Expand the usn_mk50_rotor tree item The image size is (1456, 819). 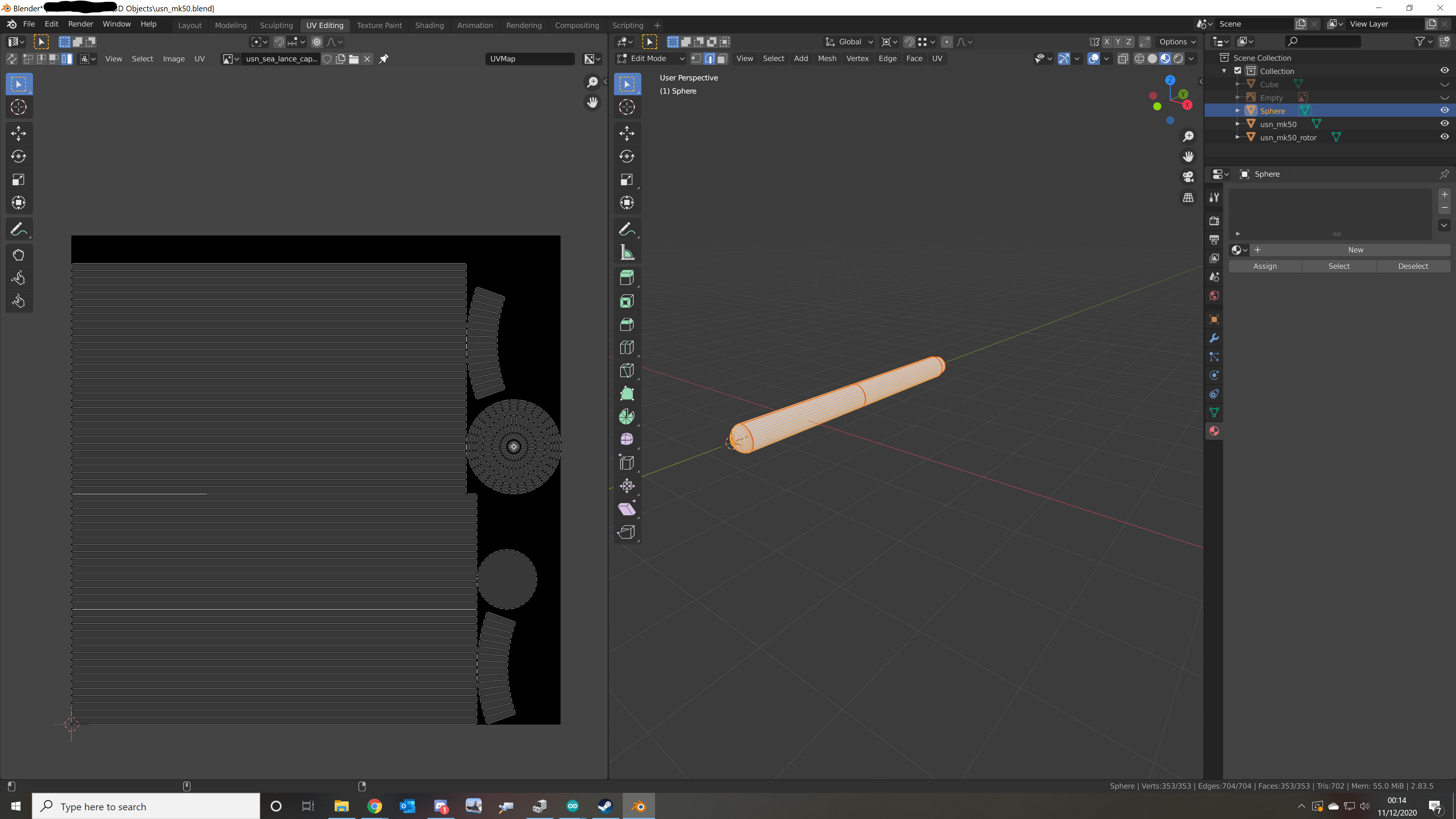pos(1237,137)
